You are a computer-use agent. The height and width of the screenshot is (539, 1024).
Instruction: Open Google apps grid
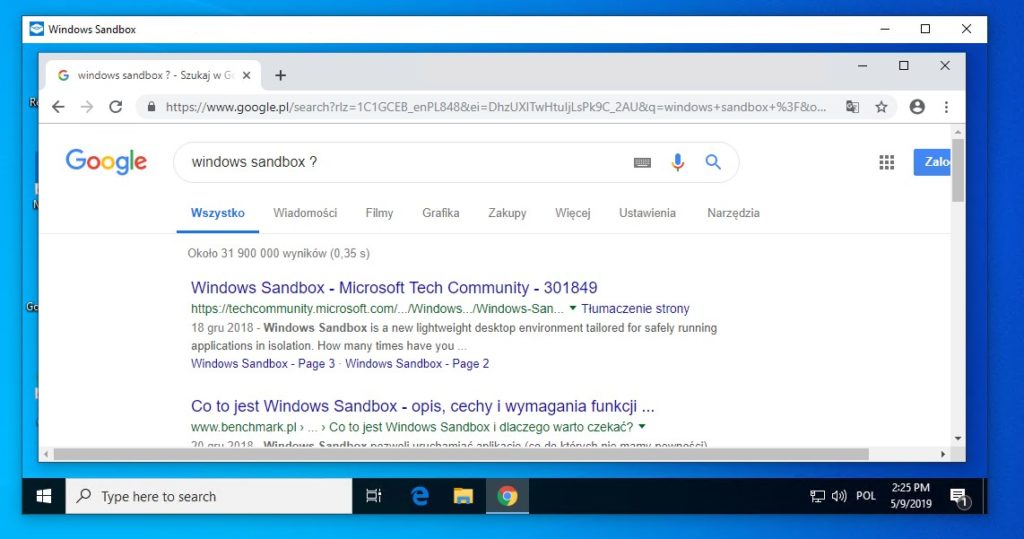pos(886,162)
